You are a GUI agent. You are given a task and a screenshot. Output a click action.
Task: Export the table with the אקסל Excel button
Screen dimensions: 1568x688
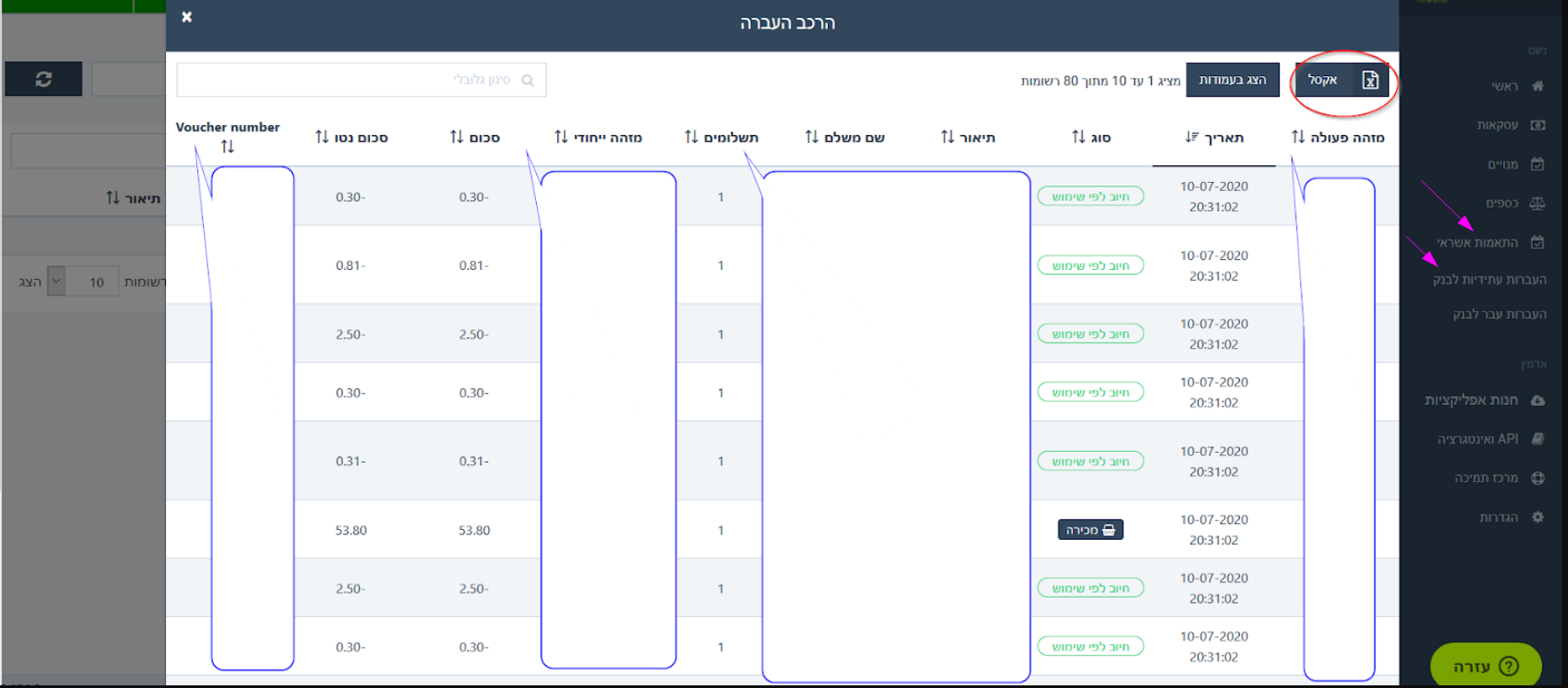tap(1342, 80)
